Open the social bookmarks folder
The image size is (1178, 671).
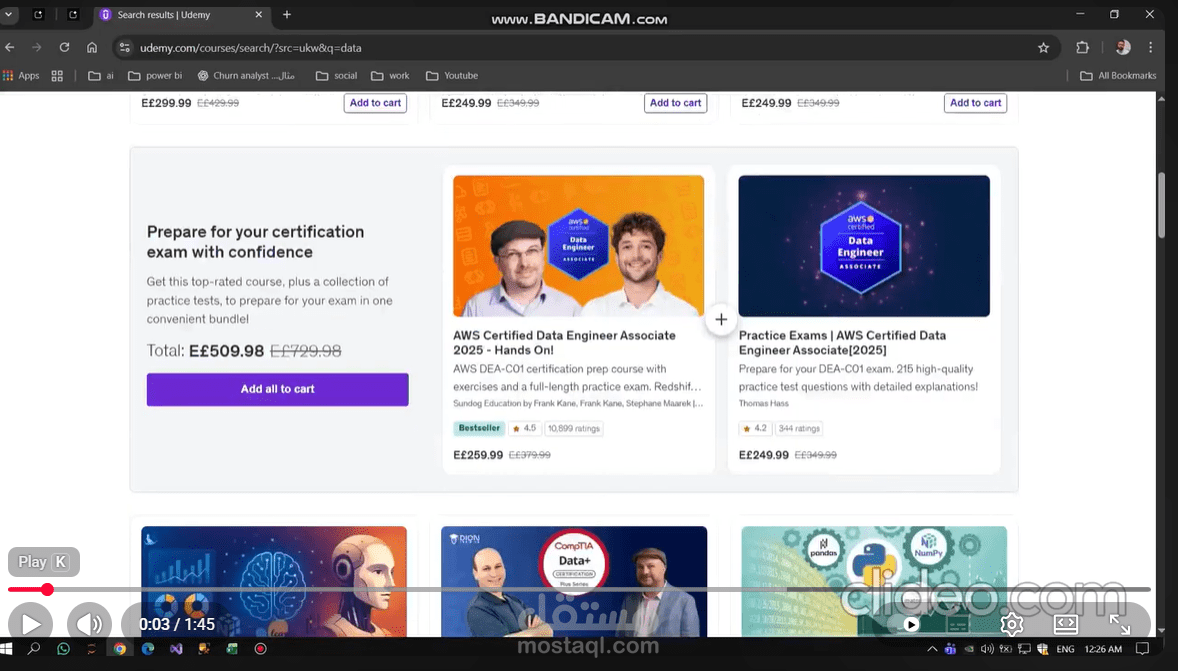[x=337, y=75]
